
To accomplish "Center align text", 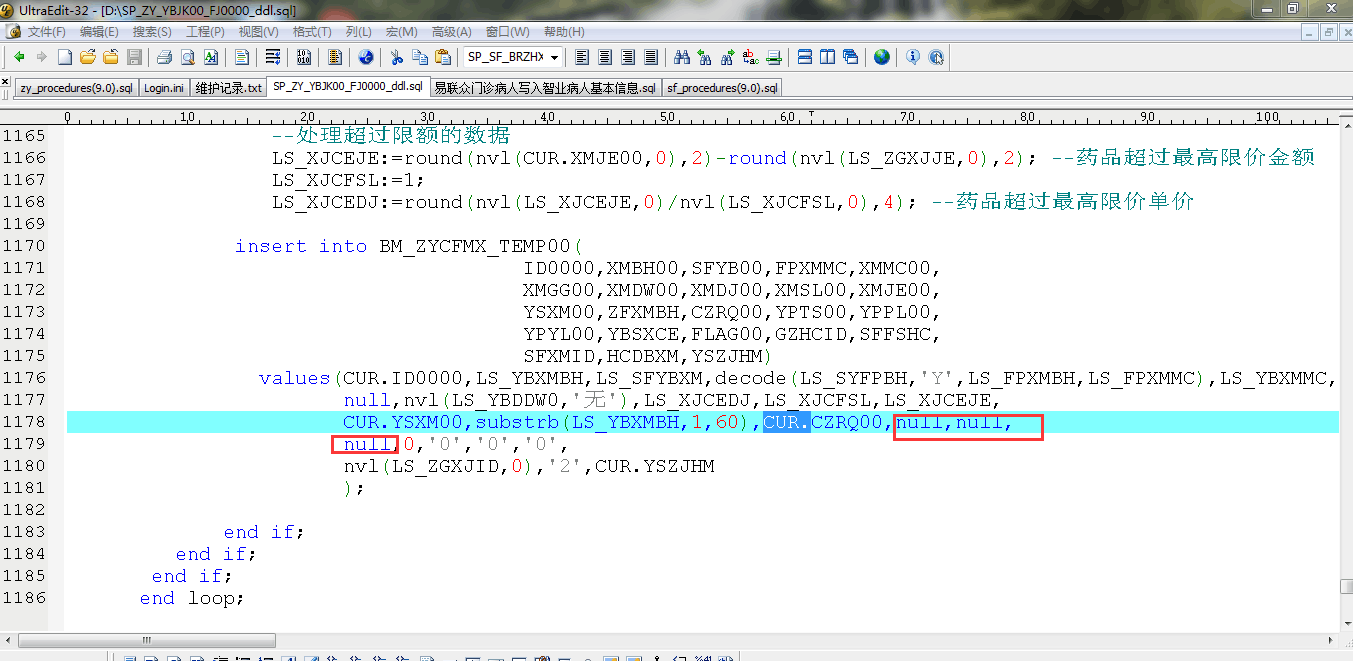I will (604, 57).
